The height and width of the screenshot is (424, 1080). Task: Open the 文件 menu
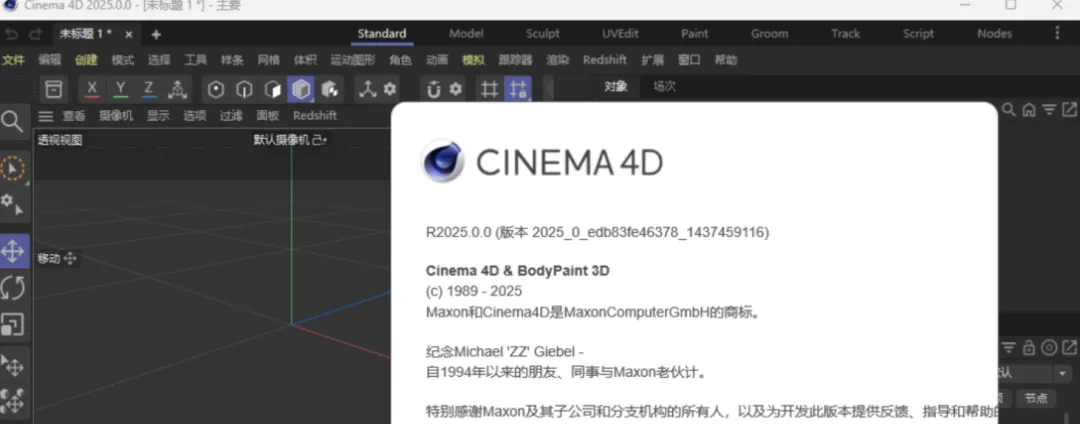pos(13,60)
